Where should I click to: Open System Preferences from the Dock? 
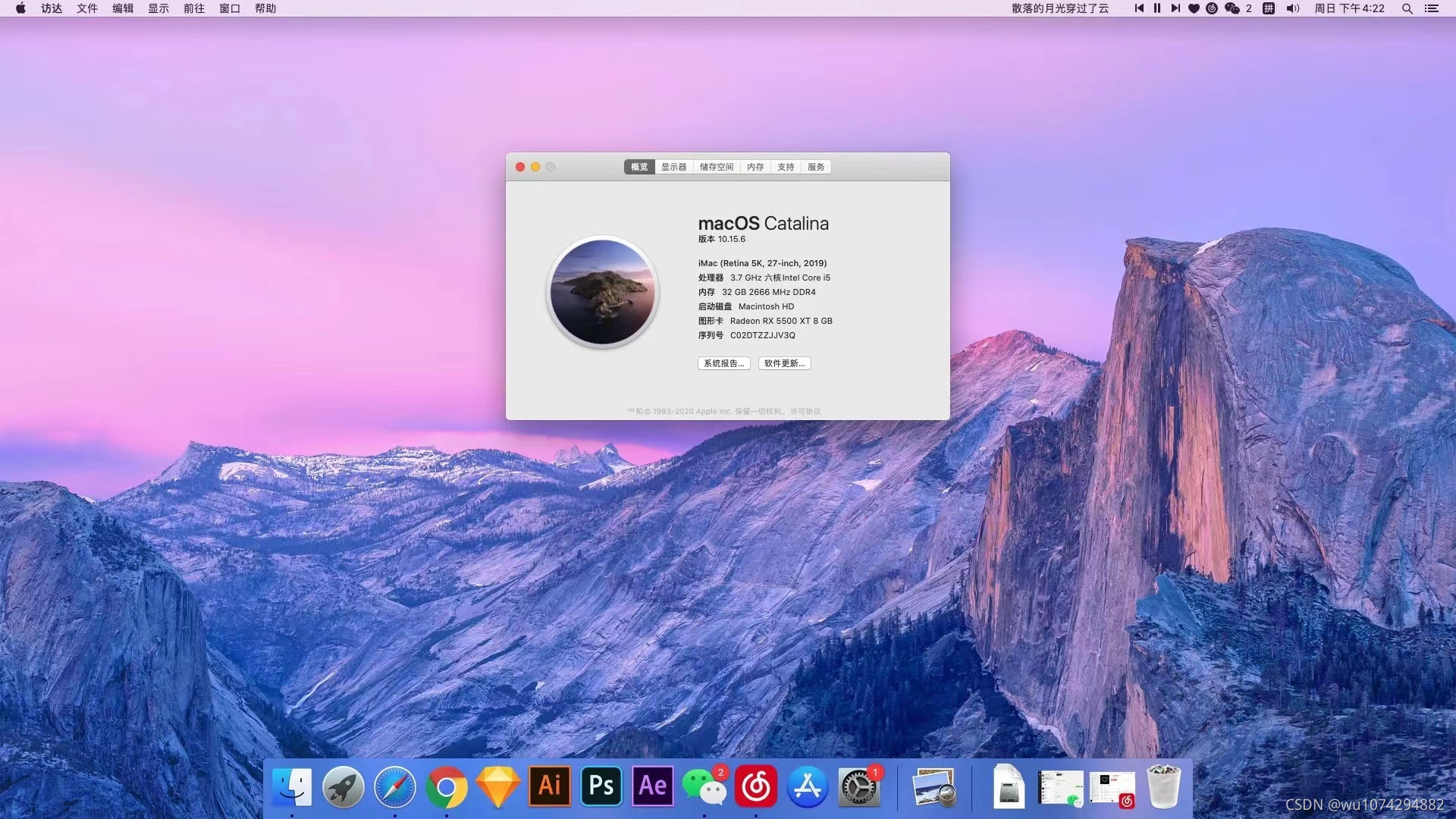[859, 786]
